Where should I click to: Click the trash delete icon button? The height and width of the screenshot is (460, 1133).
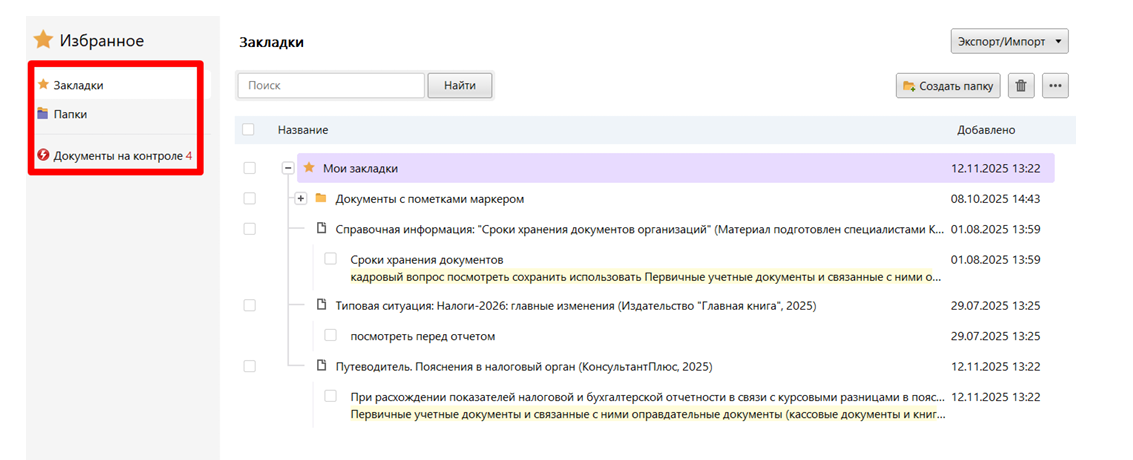(1020, 86)
